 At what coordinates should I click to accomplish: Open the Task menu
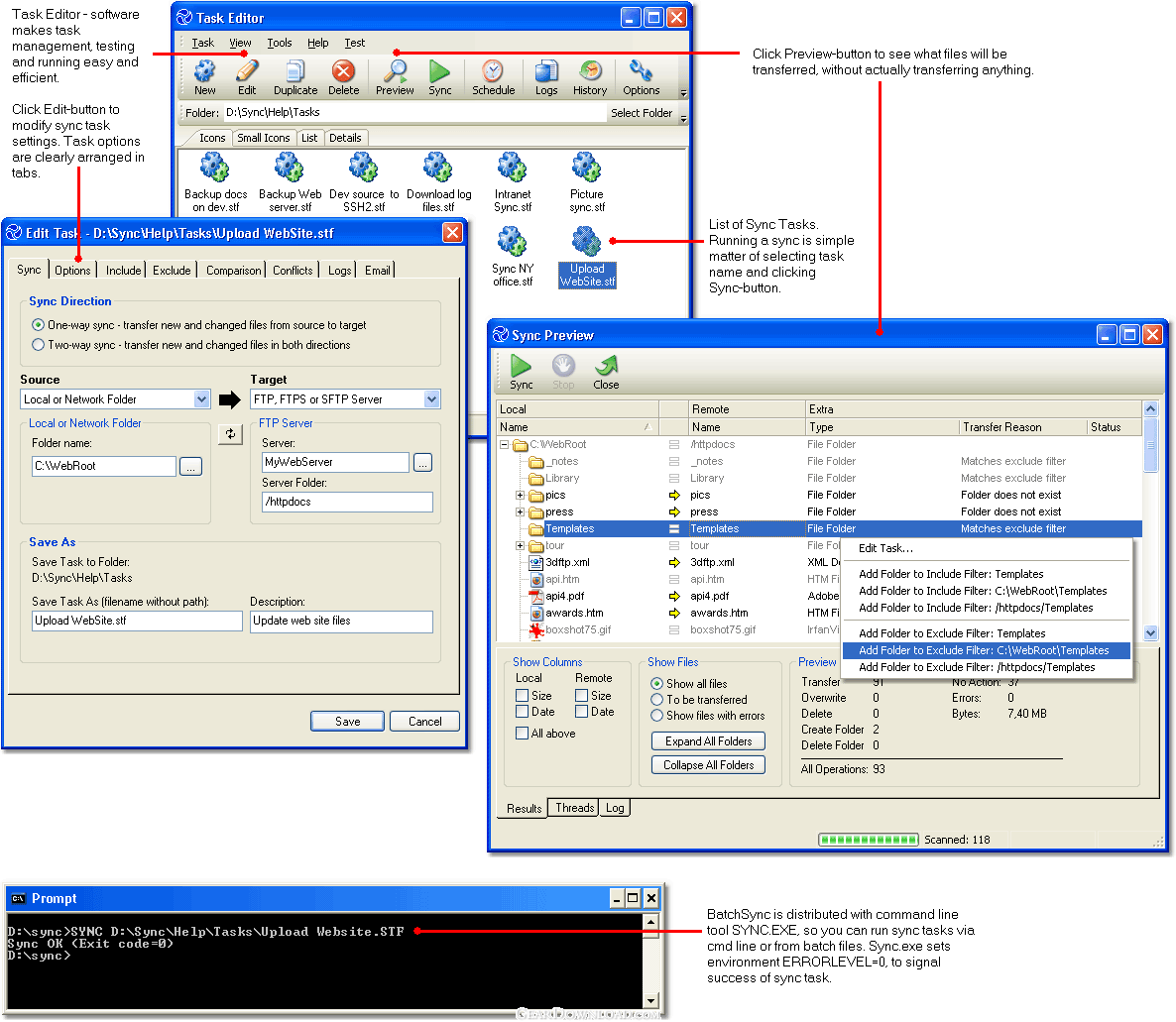click(x=202, y=43)
